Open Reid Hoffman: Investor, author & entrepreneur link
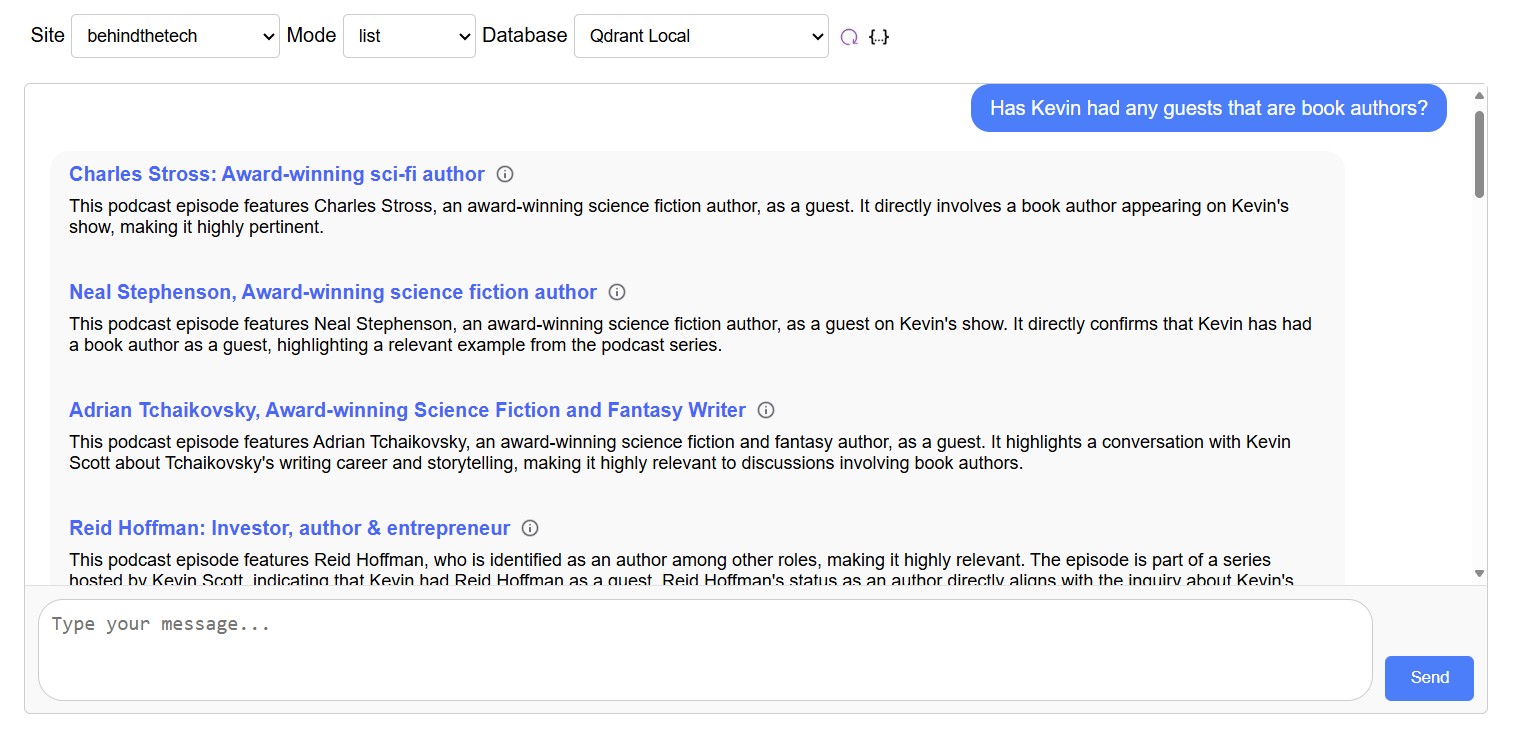The width and height of the screenshot is (1514, 742). pos(289,528)
